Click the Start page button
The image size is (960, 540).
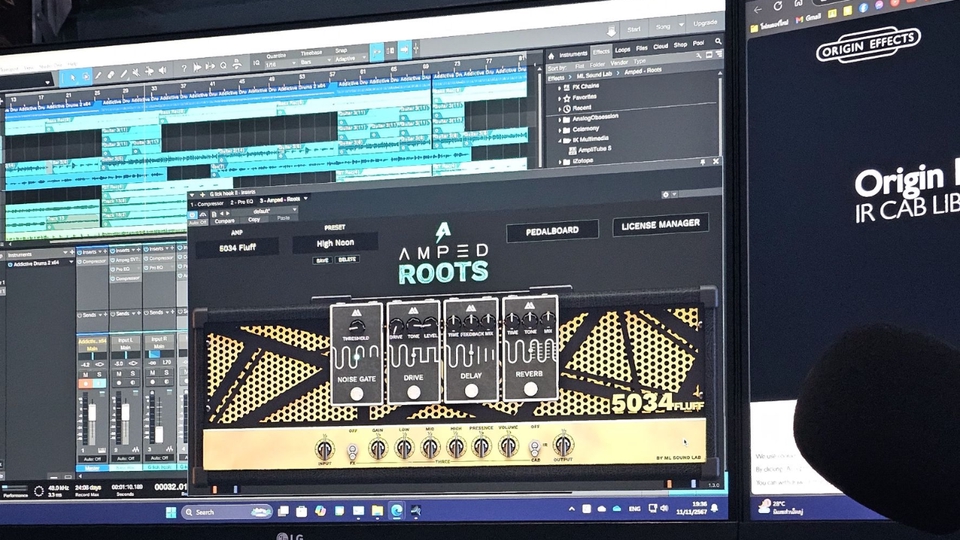tap(634, 29)
